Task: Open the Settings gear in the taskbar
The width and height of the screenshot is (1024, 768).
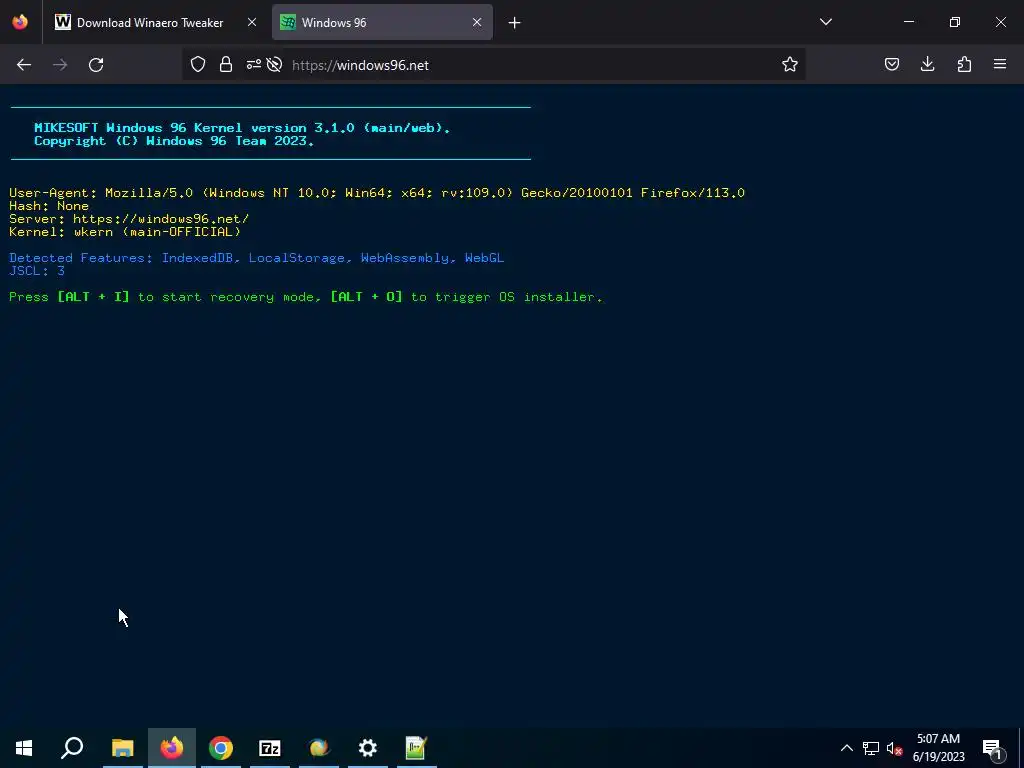Action: click(368, 748)
